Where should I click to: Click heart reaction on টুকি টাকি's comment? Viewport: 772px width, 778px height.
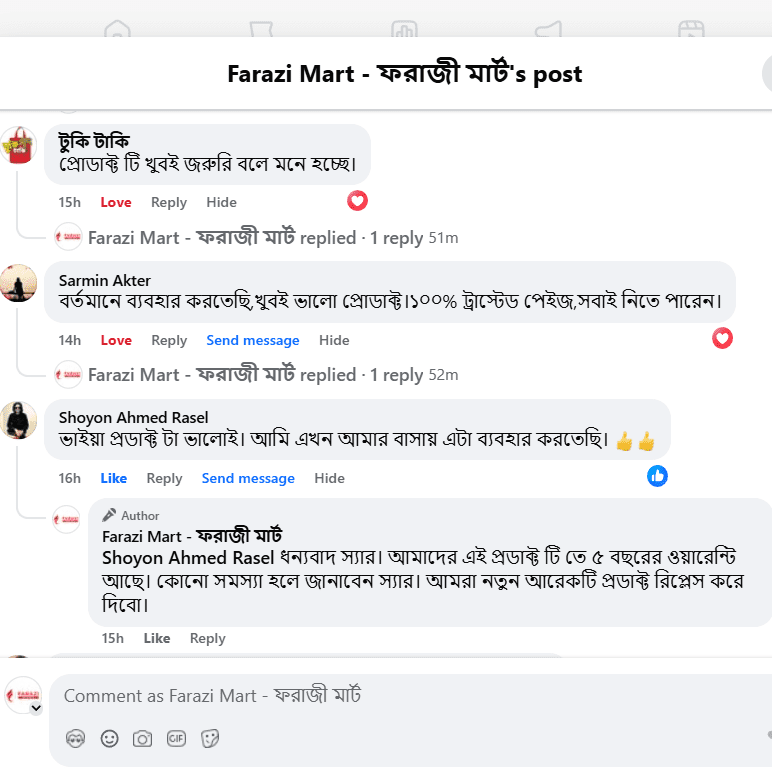(x=357, y=201)
